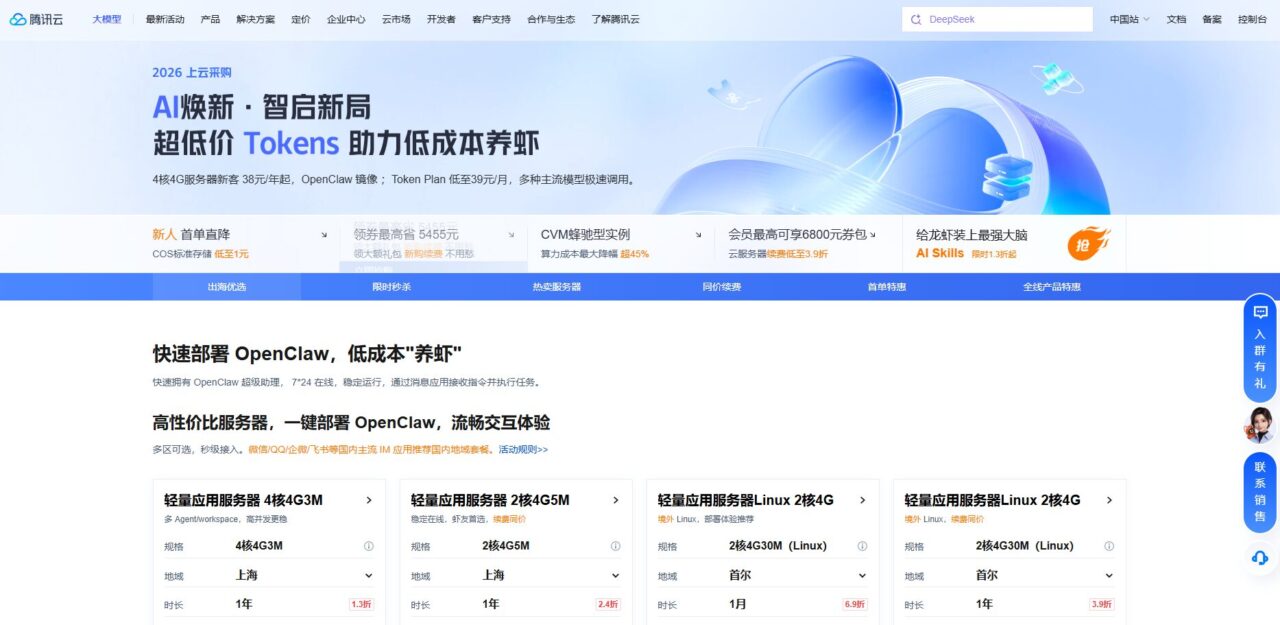Viewport: 1280px width, 625px height.
Task: Open the 中国站 region dropdown
Action: 1125,18
